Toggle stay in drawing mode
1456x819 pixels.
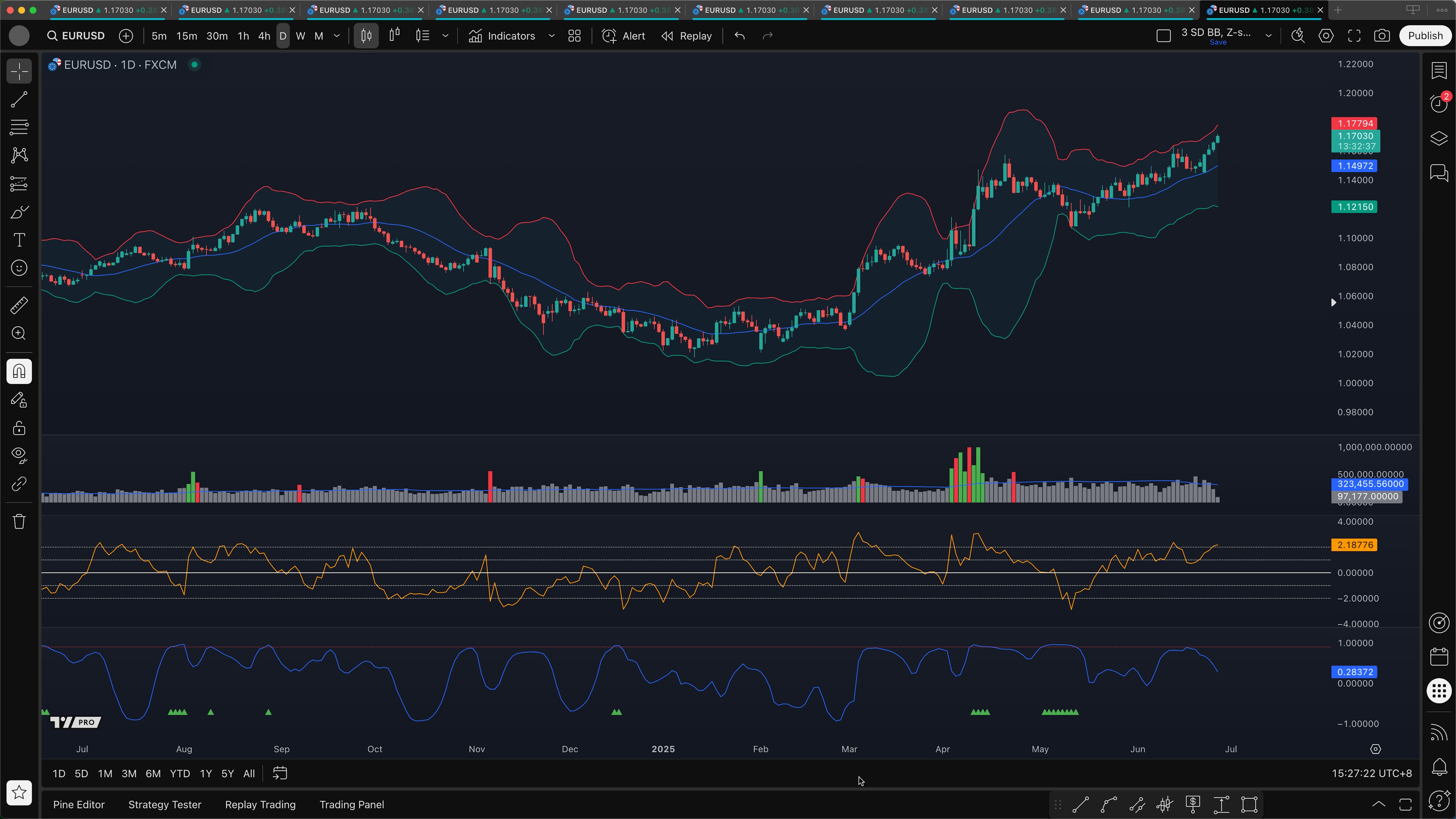pyautogui.click(x=19, y=400)
